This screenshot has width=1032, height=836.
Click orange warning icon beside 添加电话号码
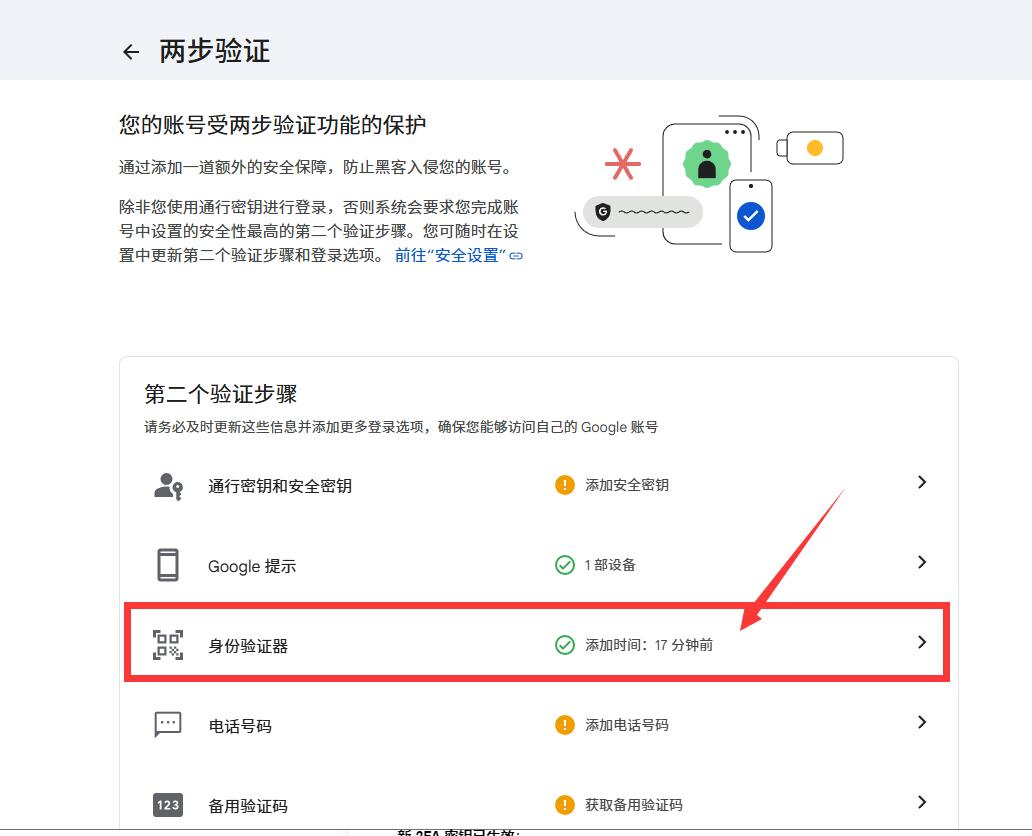pos(565,725)
